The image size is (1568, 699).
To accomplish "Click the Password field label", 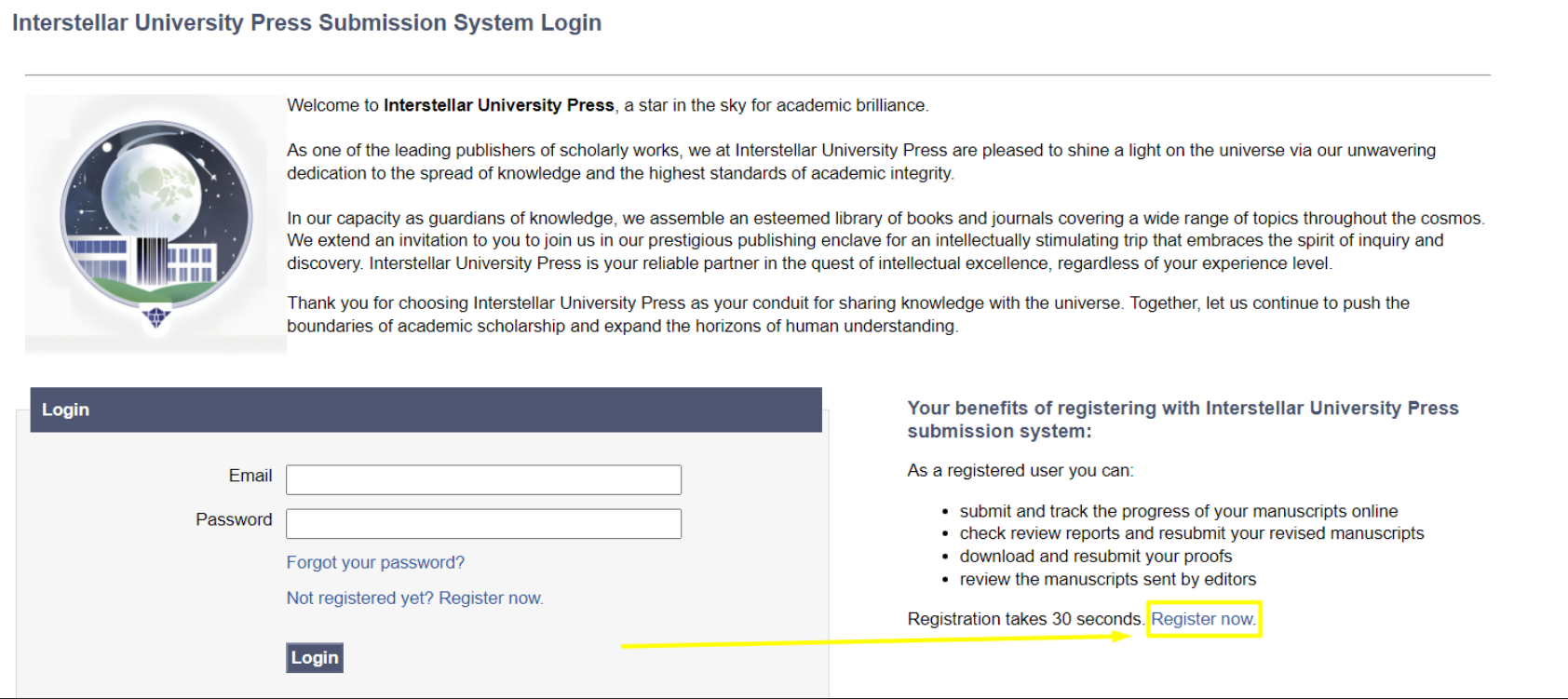I will pos(234,519).
